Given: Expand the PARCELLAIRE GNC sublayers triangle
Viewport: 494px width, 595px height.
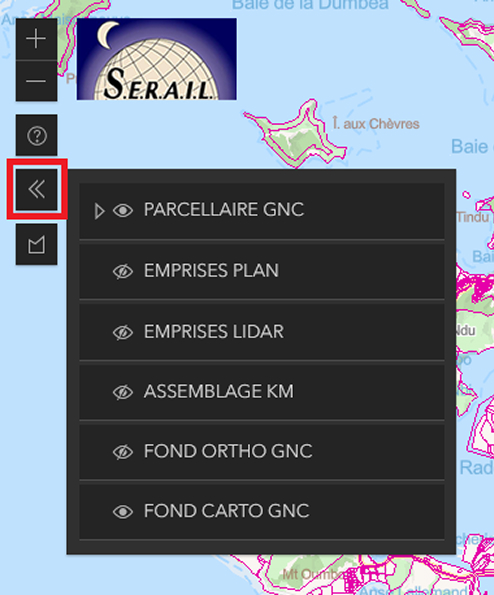Looking at the screenshot, I should click(x=99, y=211).
